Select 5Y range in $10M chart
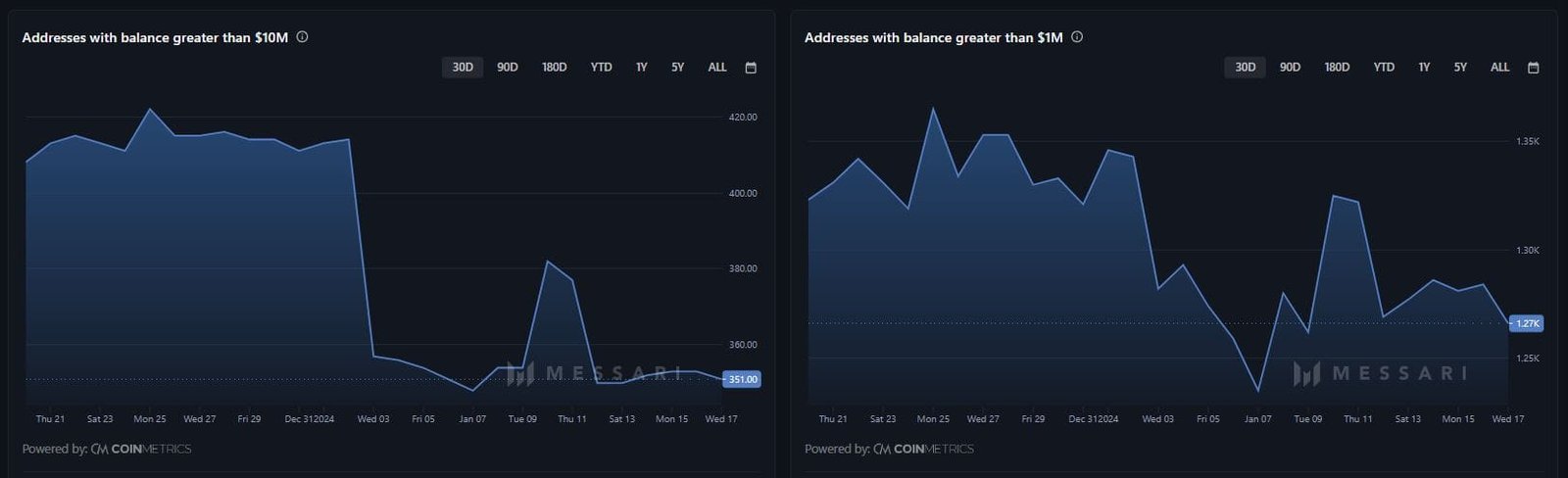Screen dimensions: 1568x478 coord(678,68)
